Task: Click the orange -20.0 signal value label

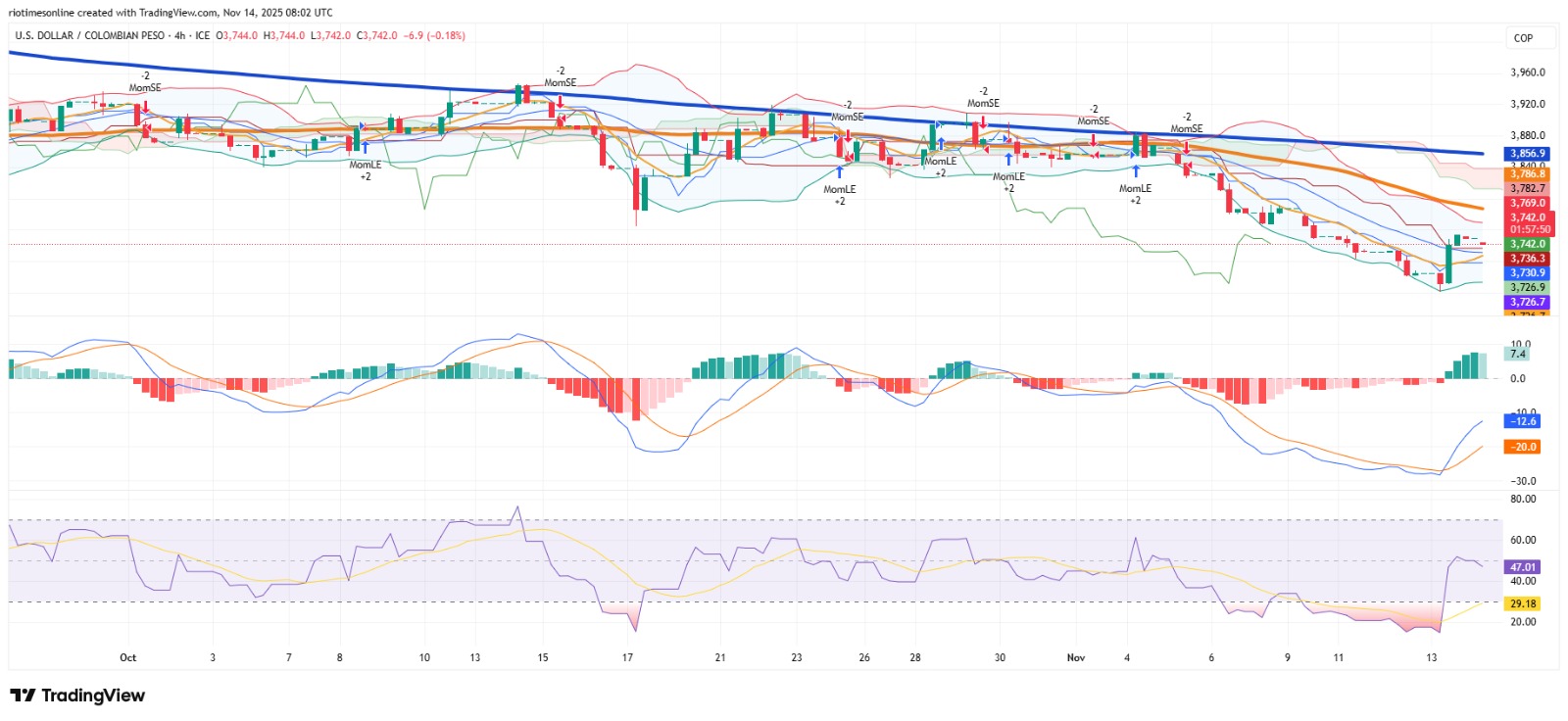Action: [1522, 447]
